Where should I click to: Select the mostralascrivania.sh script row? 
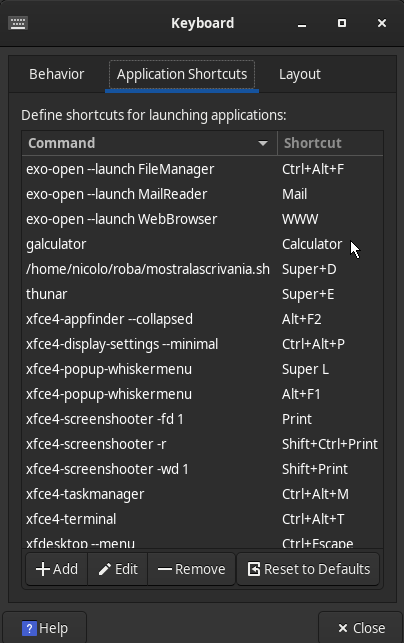coord(203,269)
